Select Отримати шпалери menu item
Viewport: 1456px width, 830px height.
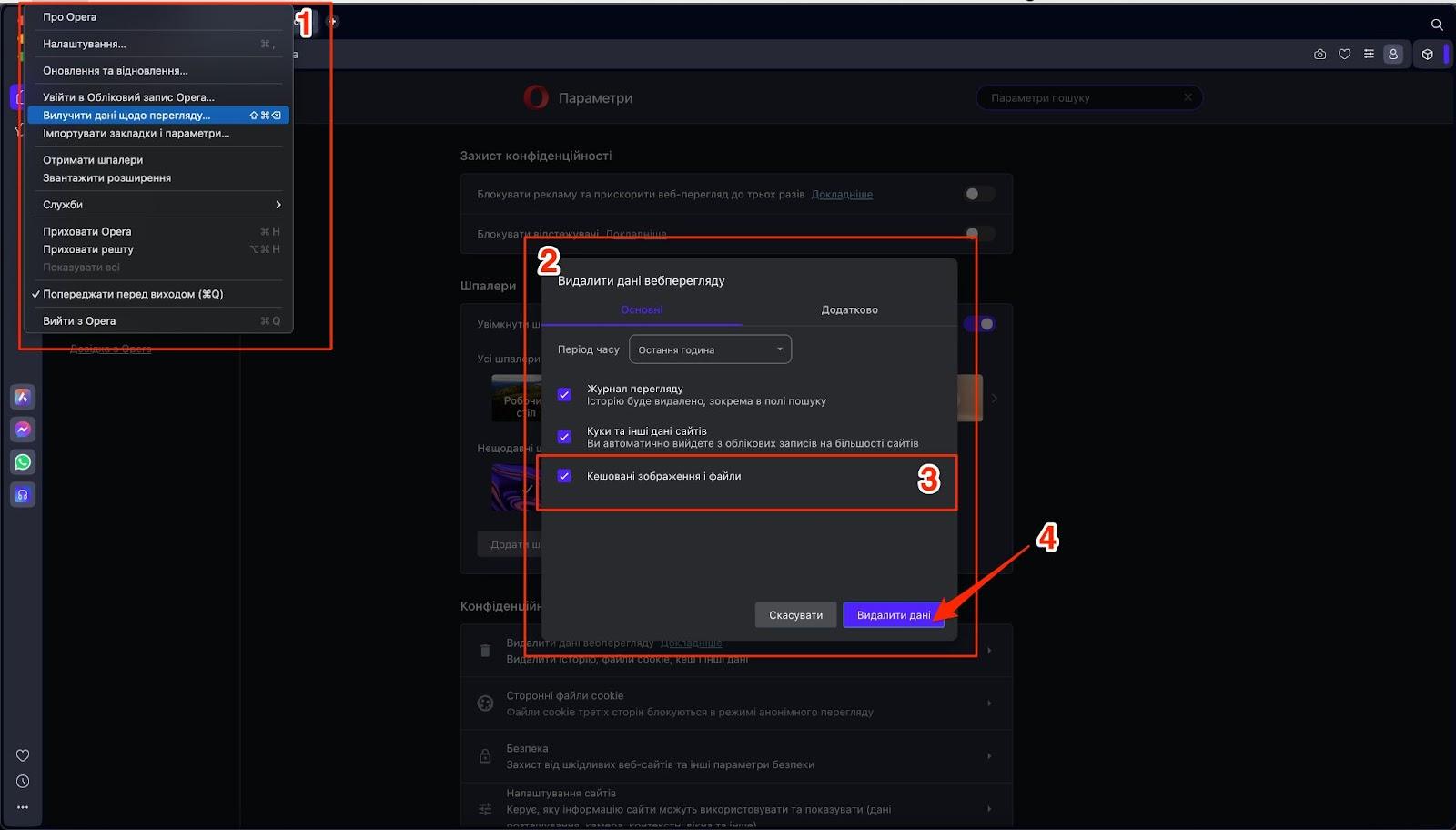[x=157, y=160]
